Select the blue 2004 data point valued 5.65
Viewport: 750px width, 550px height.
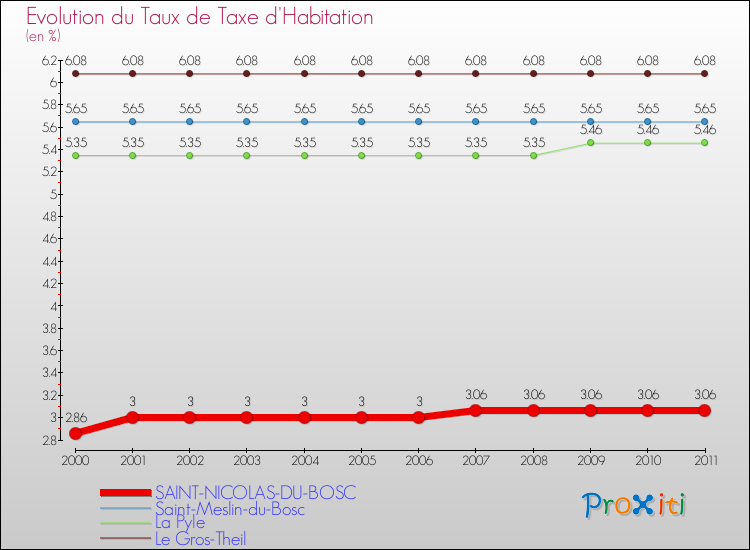pyautogui.click(x=305, y=121)
